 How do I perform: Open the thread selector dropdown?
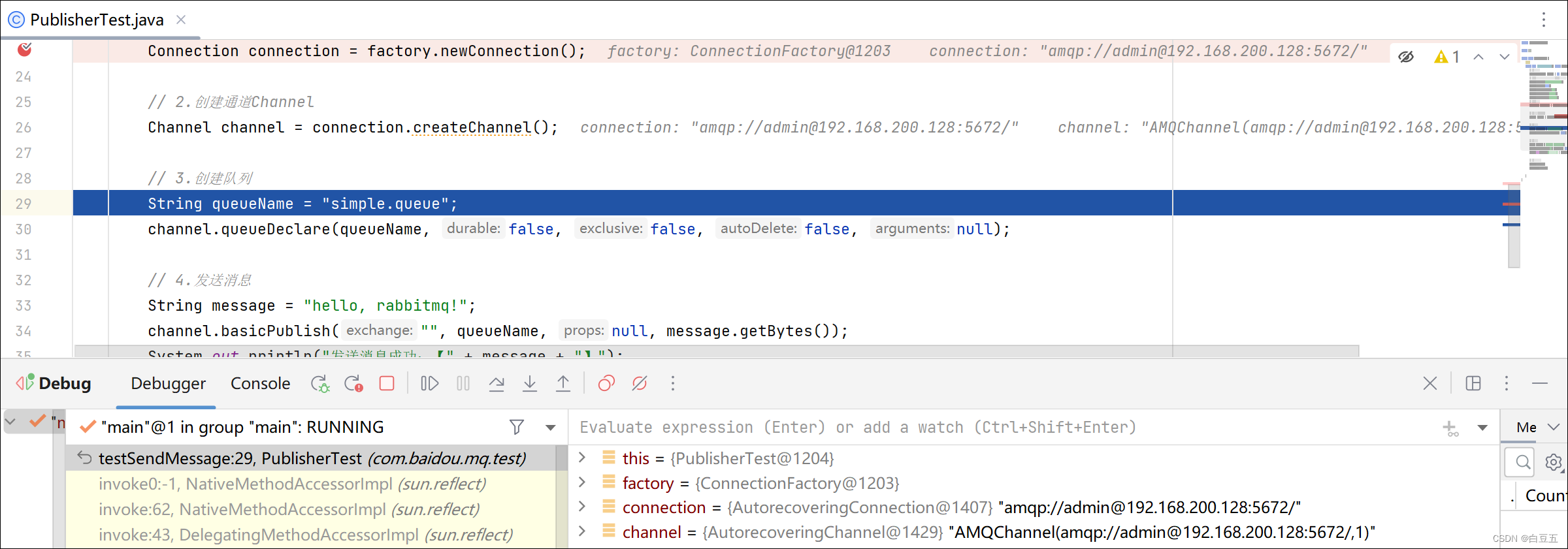(551, 428)
